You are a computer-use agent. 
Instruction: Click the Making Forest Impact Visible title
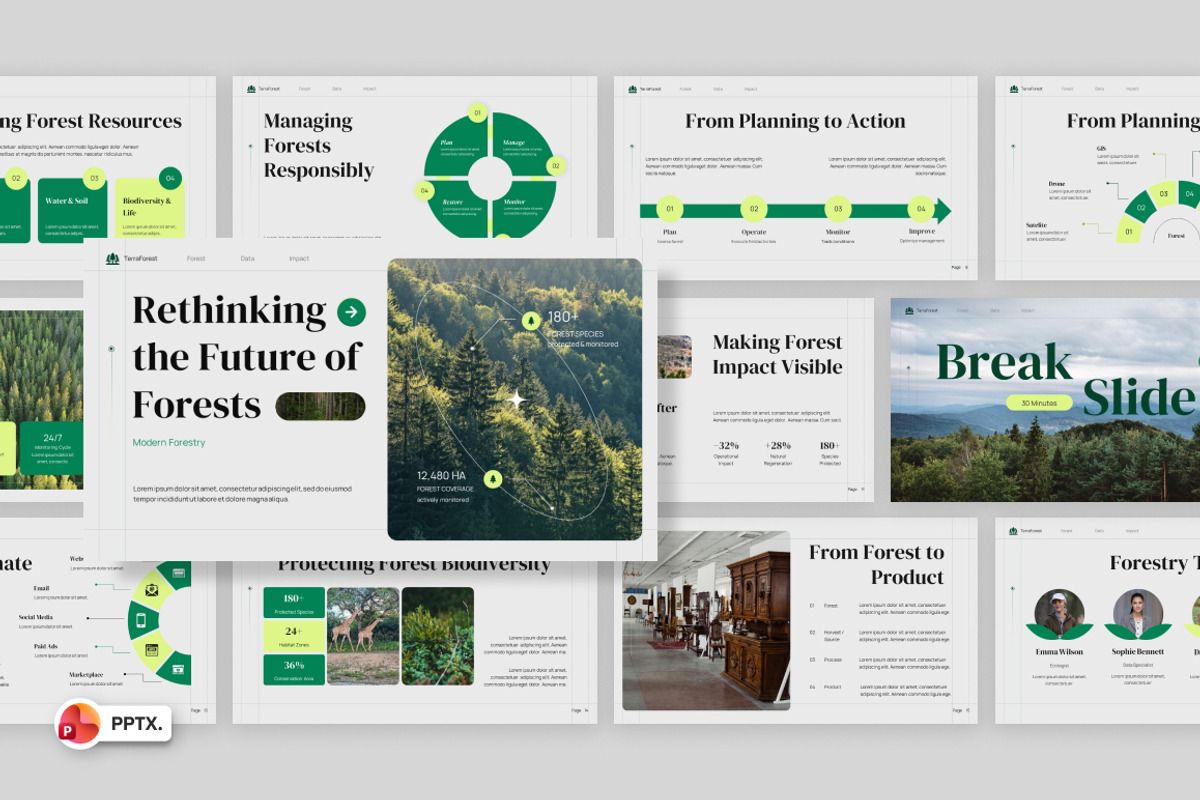click(x=778, y=354)
